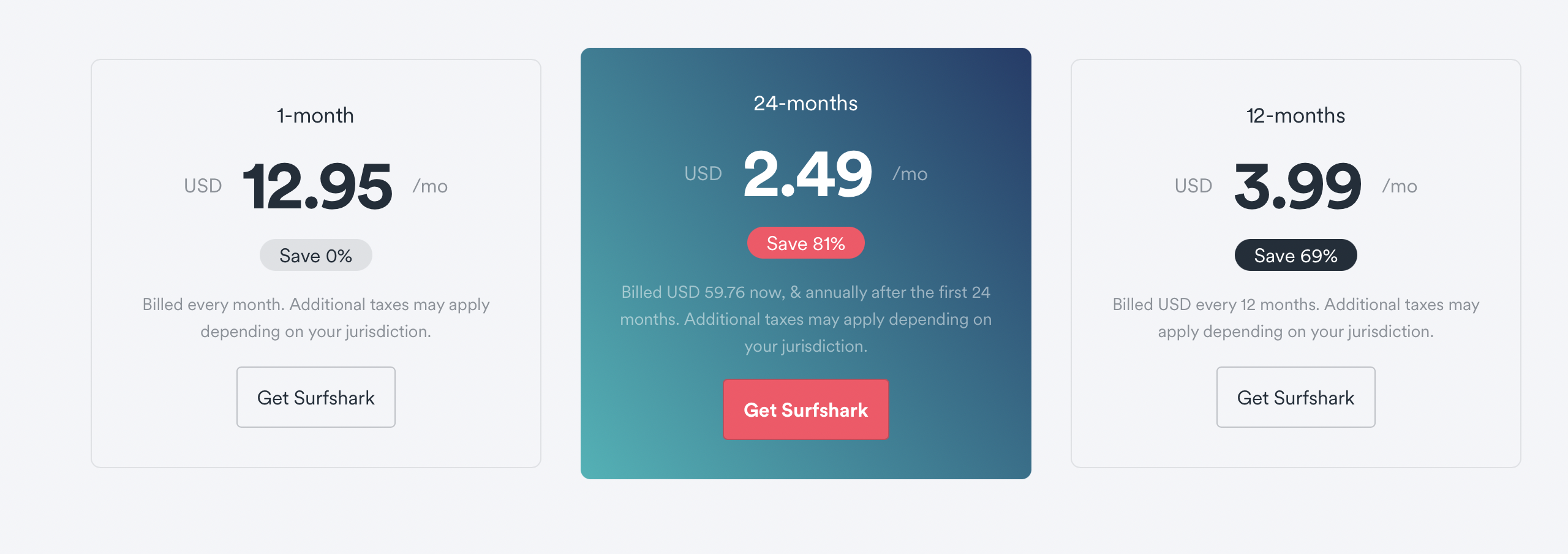1568x554 pixels.
Task: Click the Billed USD 59.76 now description
Action: (806, 319)
